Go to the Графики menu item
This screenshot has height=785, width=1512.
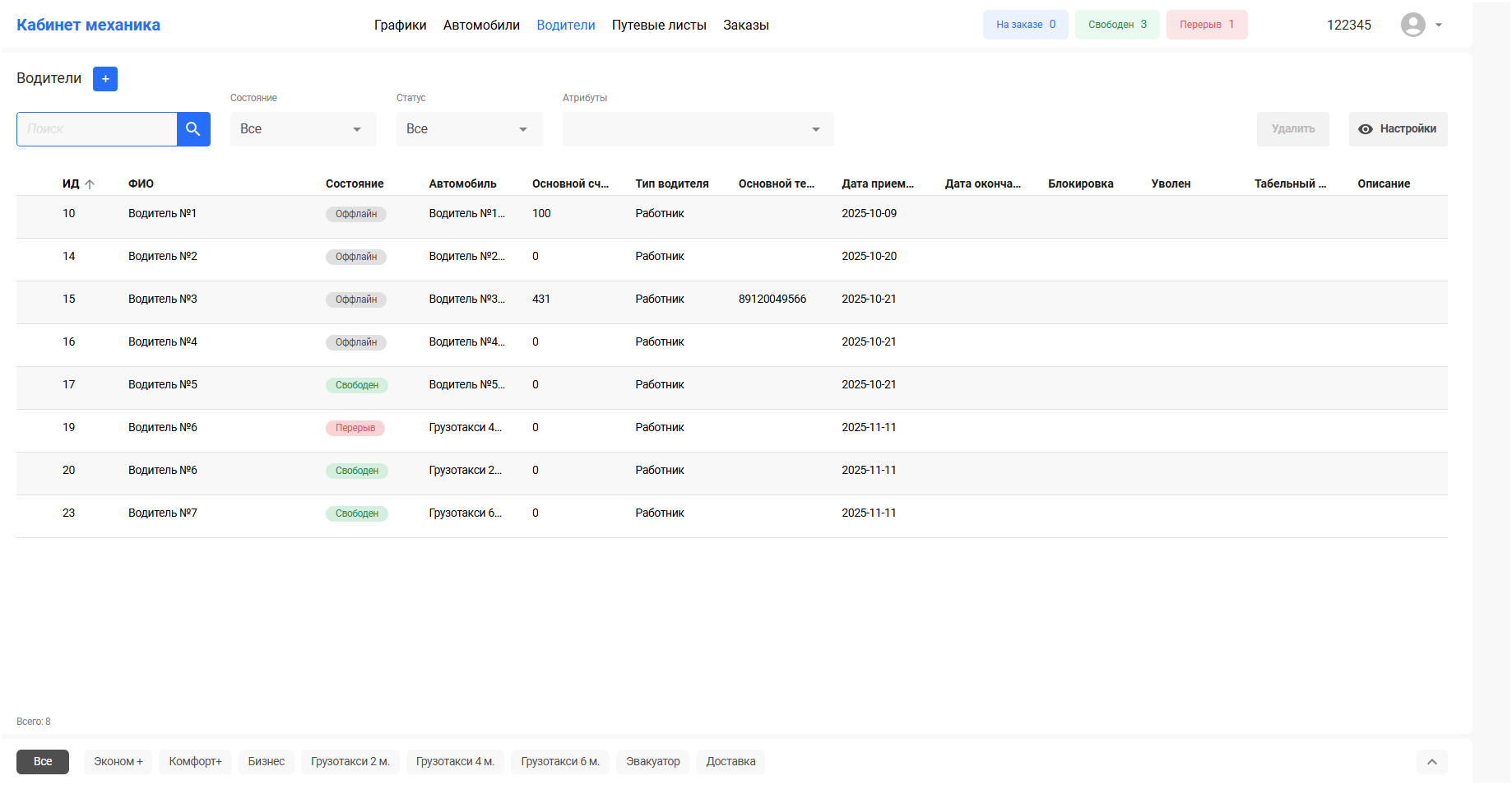(400, 26)
